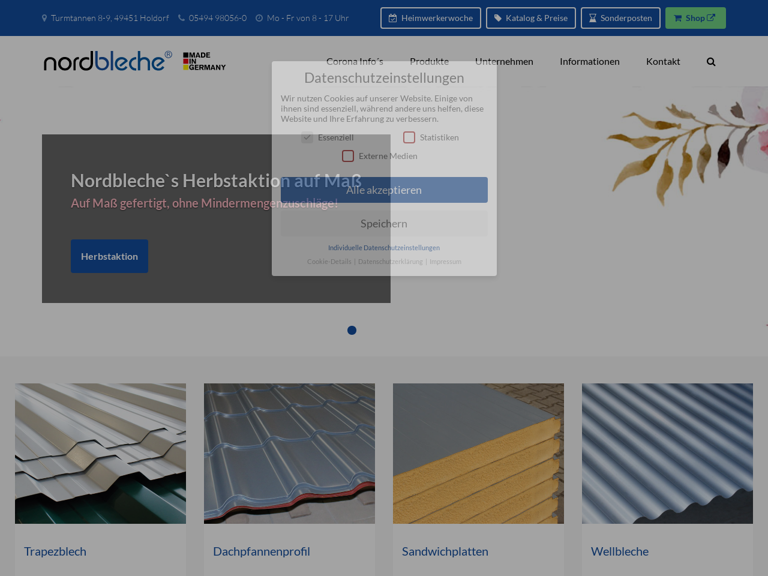Open the Shop with cart icon
The image size is (768, 576).
click(695, 18)
